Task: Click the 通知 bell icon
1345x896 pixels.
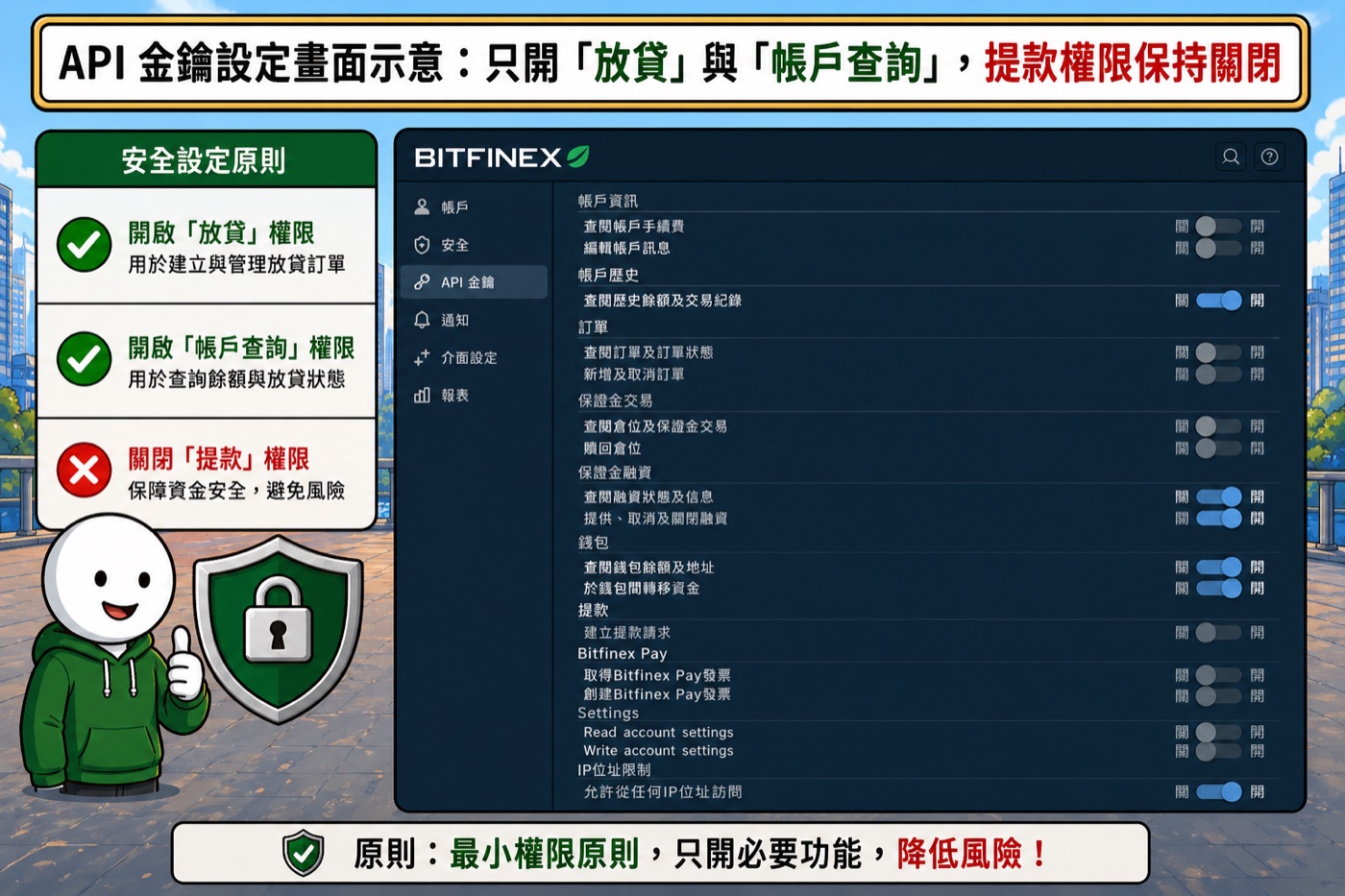Action: [422, 320]
